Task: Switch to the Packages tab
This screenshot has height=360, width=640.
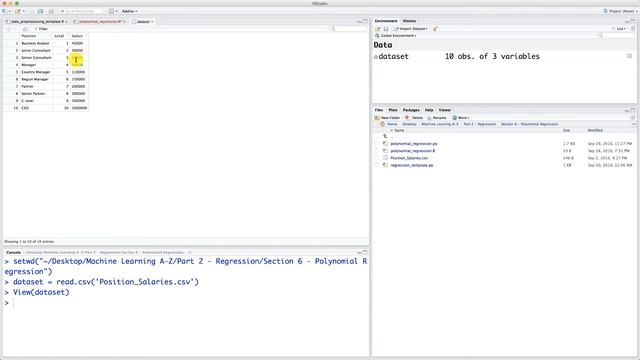Action: coord(411,110)
